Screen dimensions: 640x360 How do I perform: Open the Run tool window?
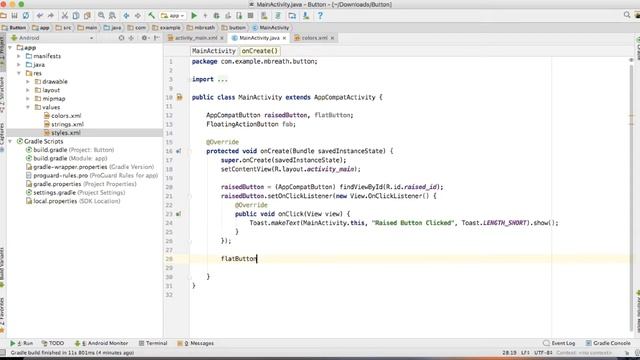coord(21,343)
